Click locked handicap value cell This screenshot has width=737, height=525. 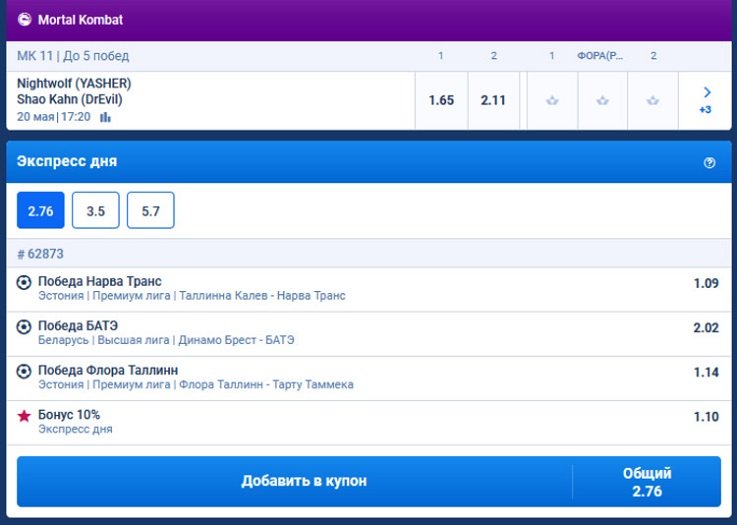(603, 101)
